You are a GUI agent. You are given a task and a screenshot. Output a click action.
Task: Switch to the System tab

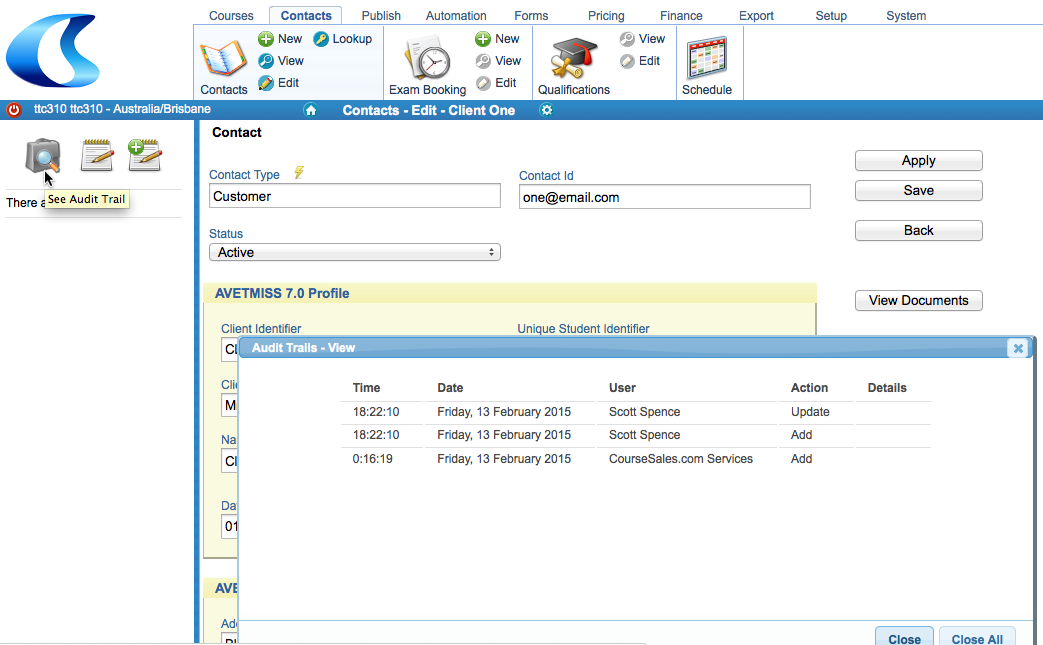[x=906, y=15]
